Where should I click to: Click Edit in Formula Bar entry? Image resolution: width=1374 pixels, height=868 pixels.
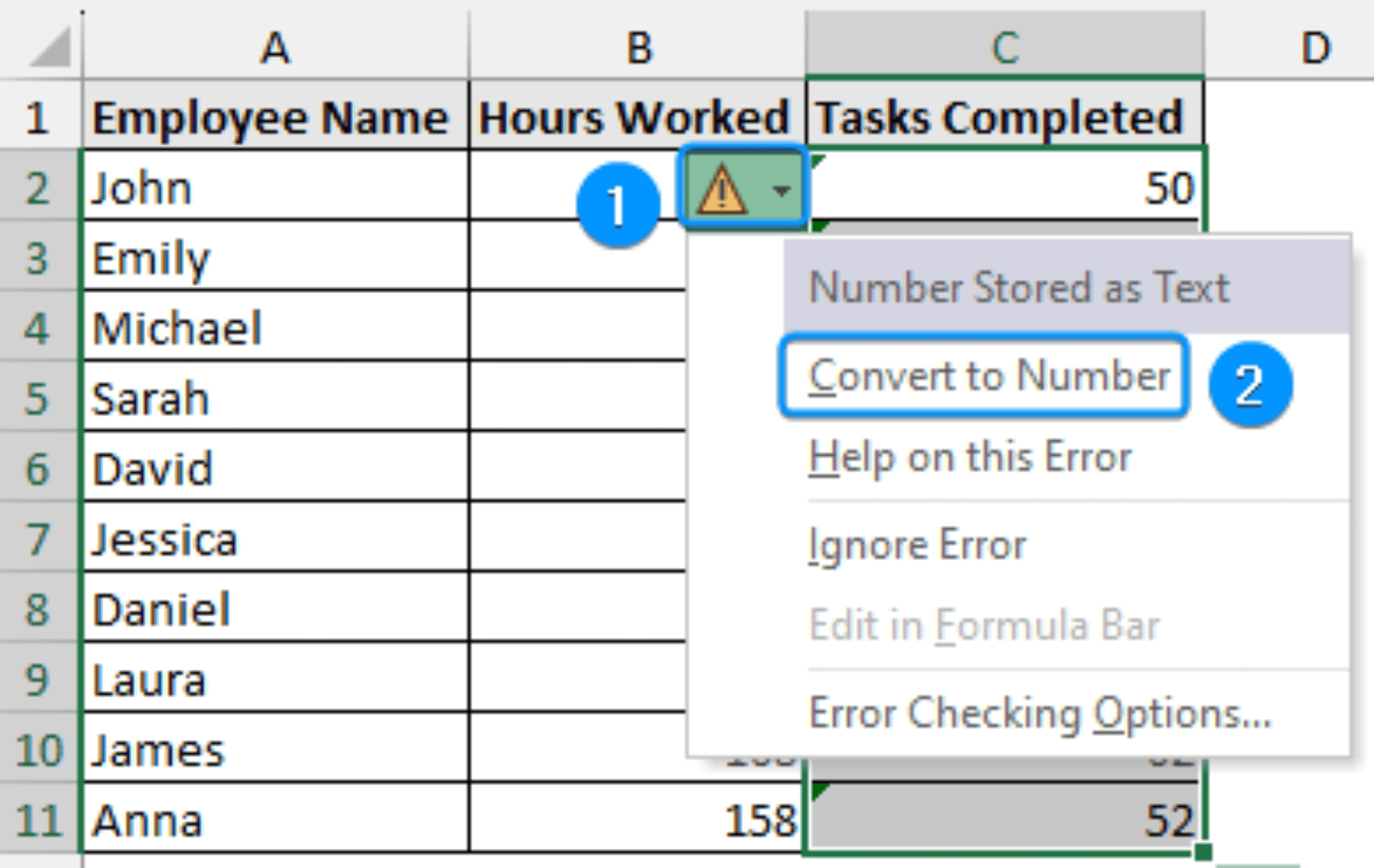click(x=985, y=624)
